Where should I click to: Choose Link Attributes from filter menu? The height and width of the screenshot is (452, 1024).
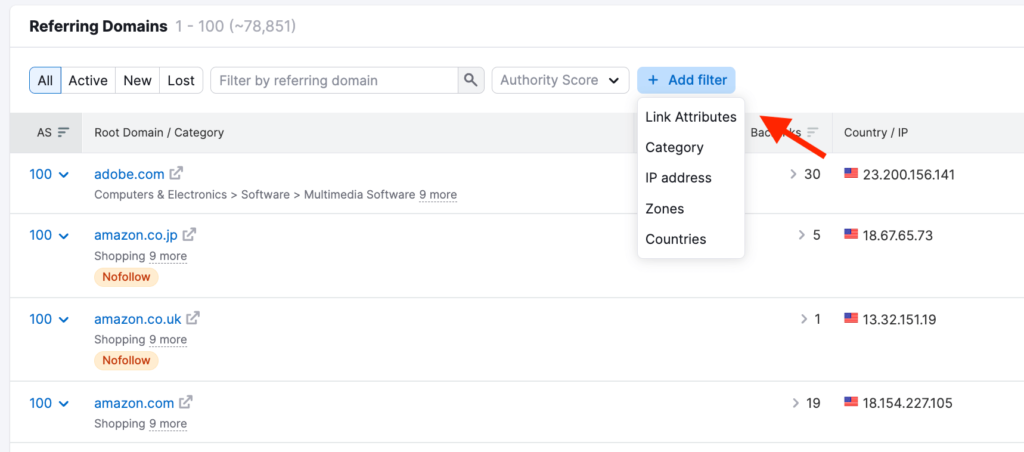click(691, 117)
